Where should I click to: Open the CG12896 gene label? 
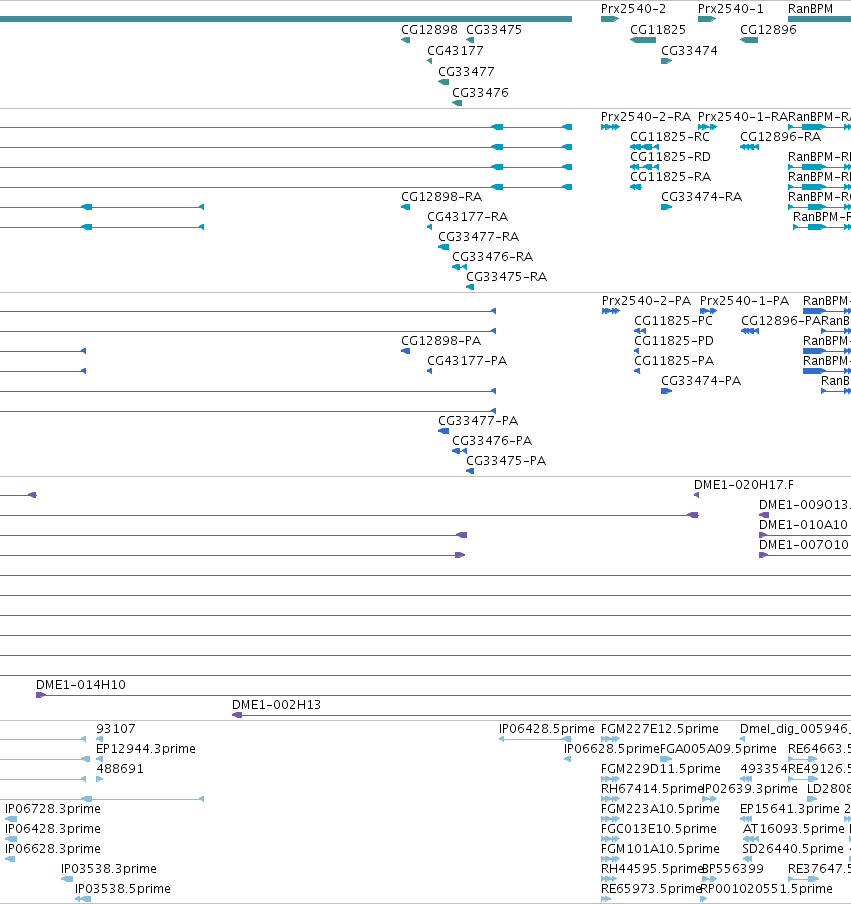coord(768,29)
